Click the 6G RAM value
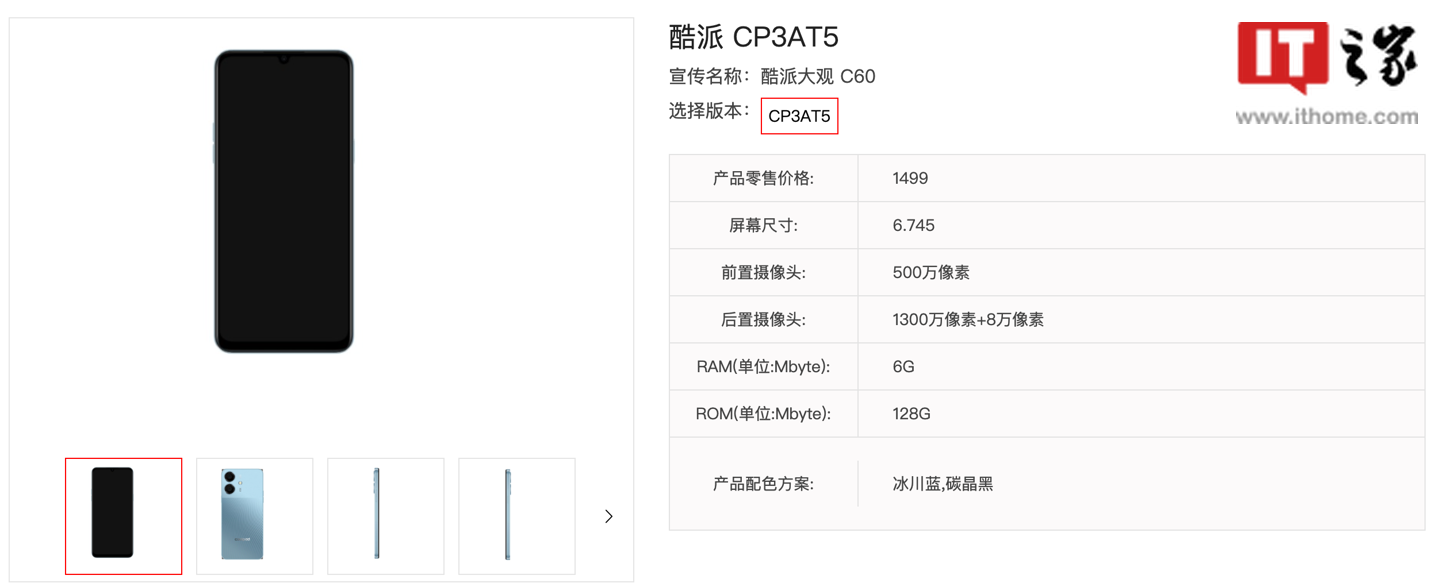 tap(903, 367)
